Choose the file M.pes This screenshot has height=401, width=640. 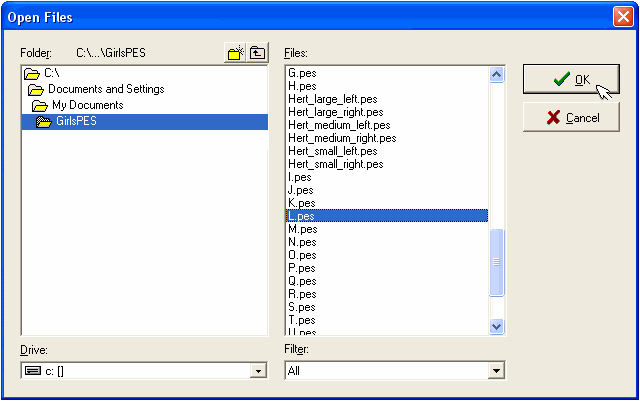302,229
